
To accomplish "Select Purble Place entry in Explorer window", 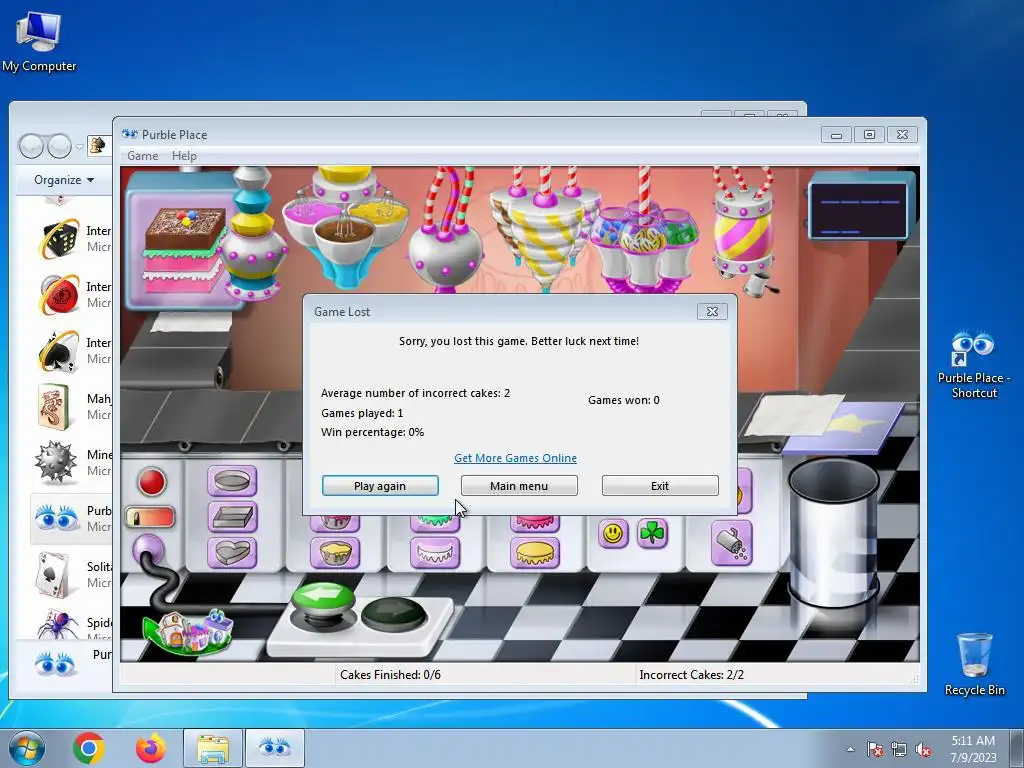I will pyautogui.click(x=72, y=519).
